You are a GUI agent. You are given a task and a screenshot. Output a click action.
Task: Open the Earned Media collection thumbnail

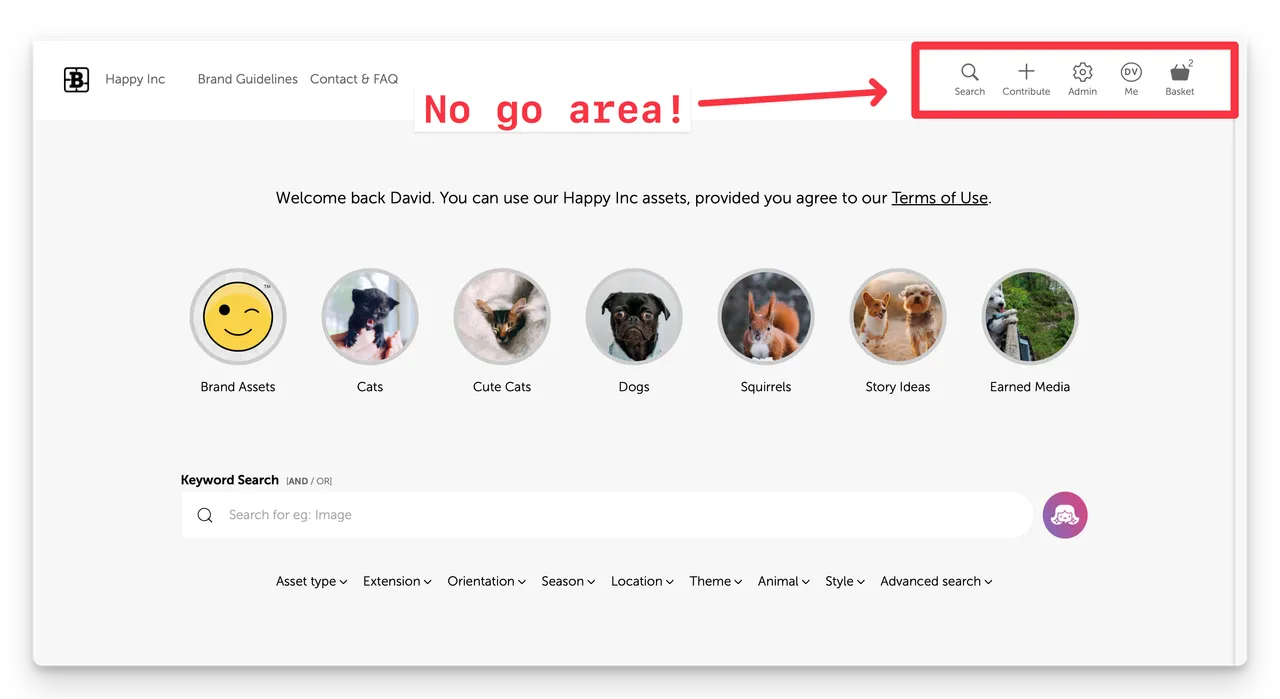tap(1030, 316)
